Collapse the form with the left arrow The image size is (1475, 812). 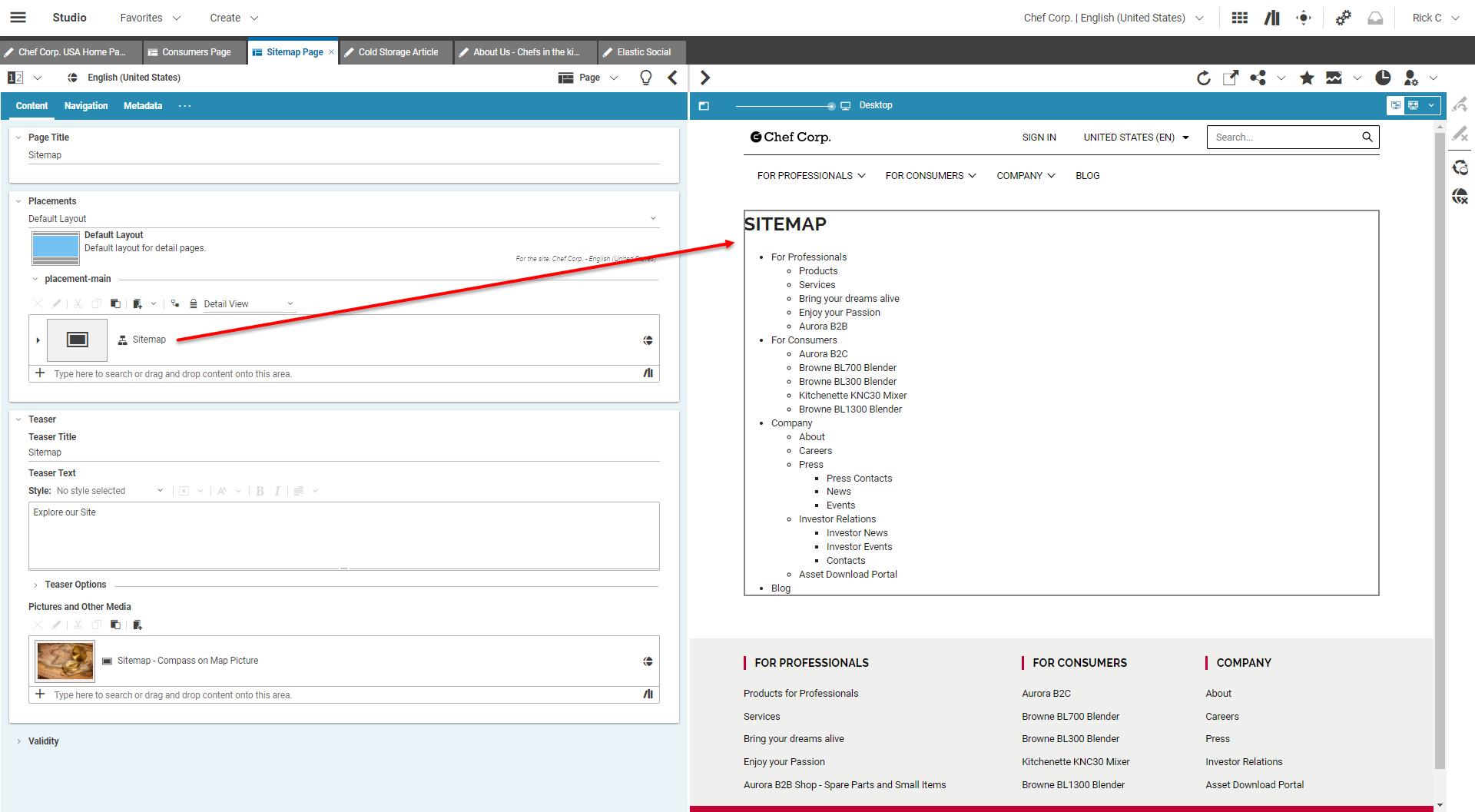[673, 78]
